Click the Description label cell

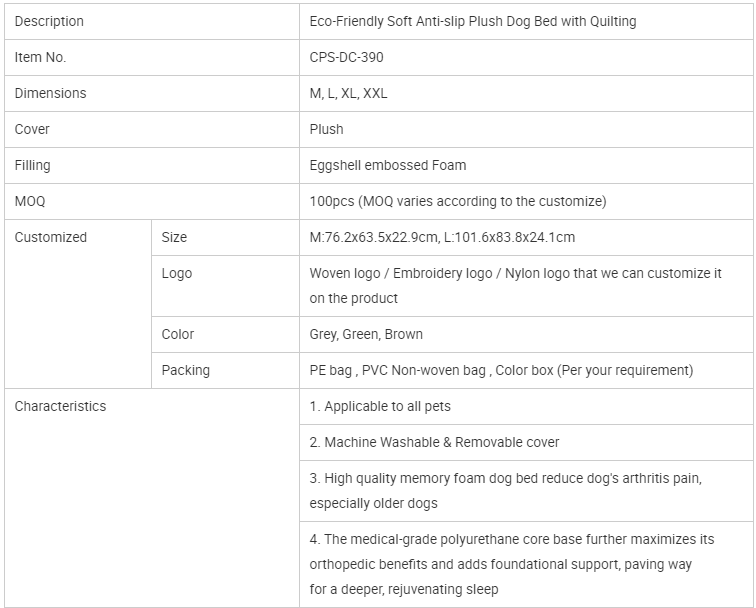pyautogui.click(x=49, y=21)
